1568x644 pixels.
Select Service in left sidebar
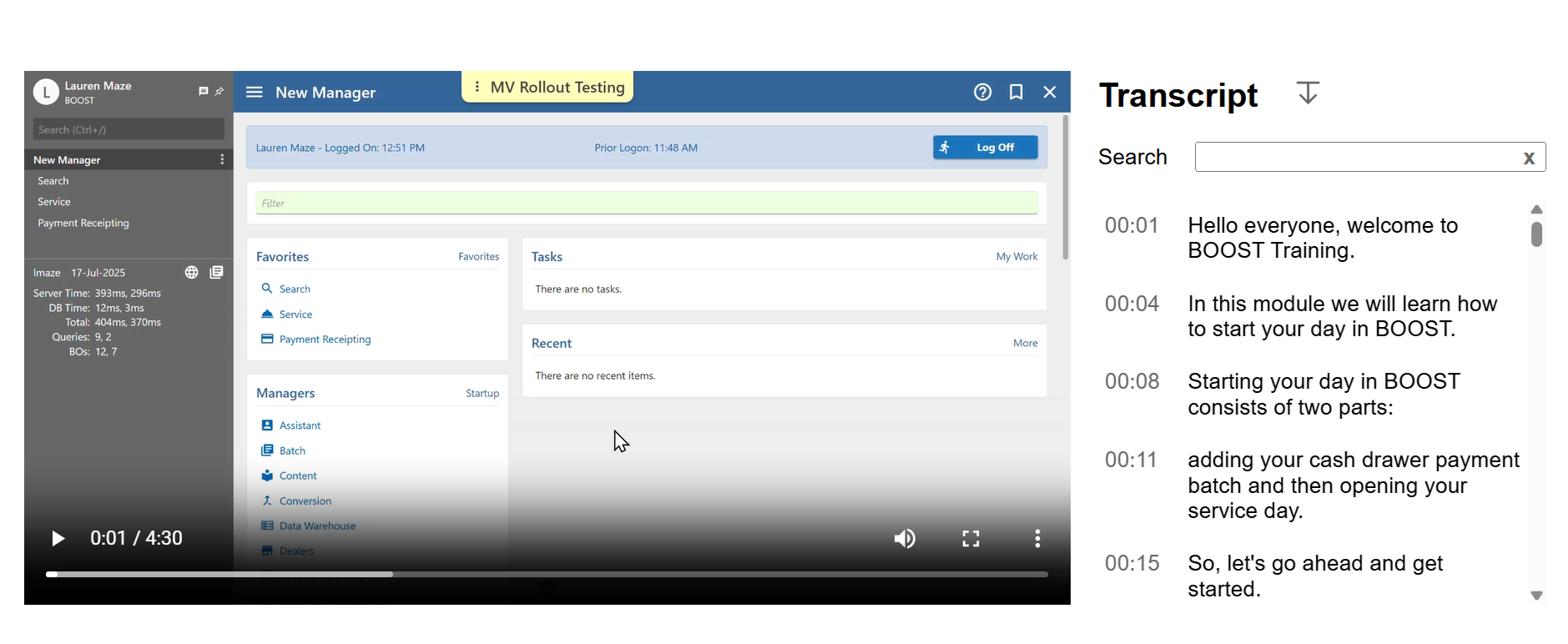[54, 202]
